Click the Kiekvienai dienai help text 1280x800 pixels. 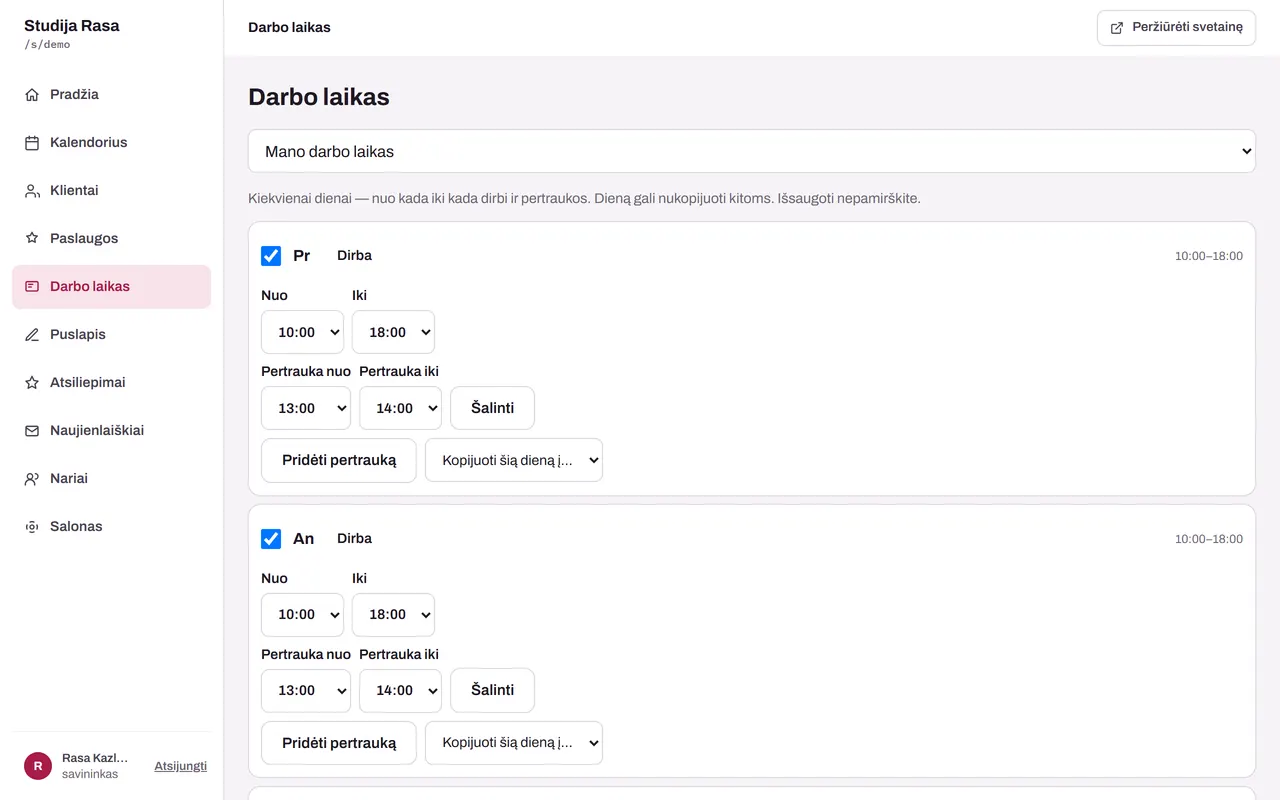pos(584,198)
